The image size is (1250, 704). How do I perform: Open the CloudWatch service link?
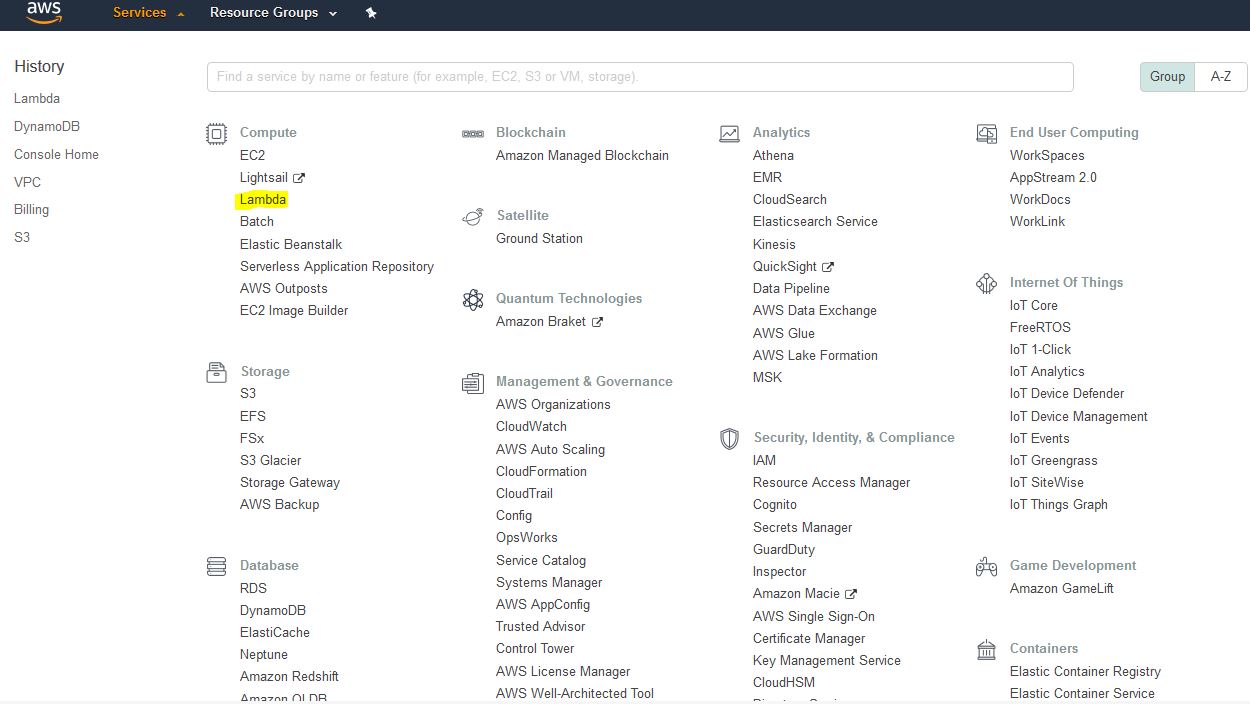click(531, 427)
